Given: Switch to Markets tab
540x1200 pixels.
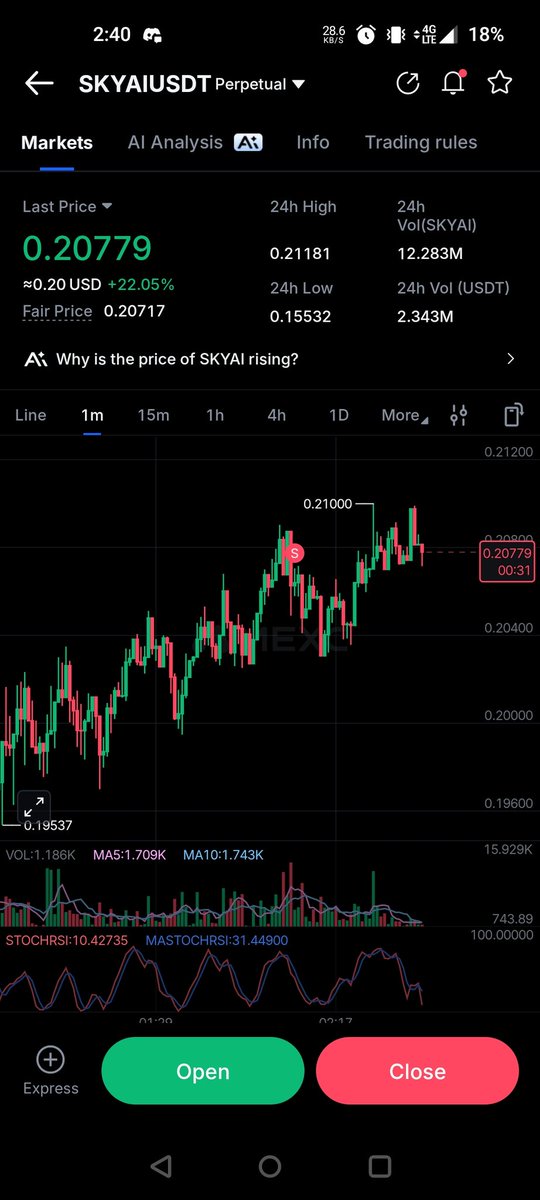Looking at the screenshot, I should (57, 142).
